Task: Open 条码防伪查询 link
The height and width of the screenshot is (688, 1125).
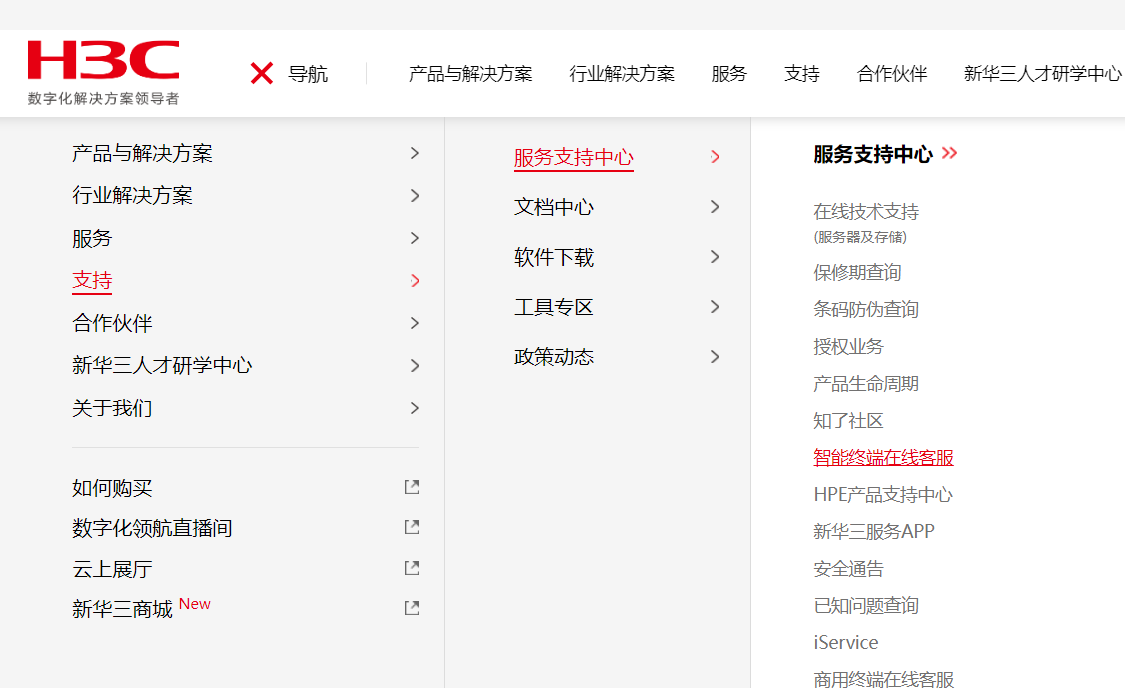Action: [x=866, y=309]
